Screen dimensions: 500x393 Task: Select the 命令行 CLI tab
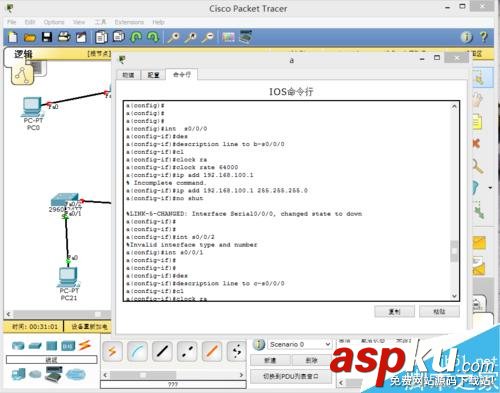tap(182, 74)
